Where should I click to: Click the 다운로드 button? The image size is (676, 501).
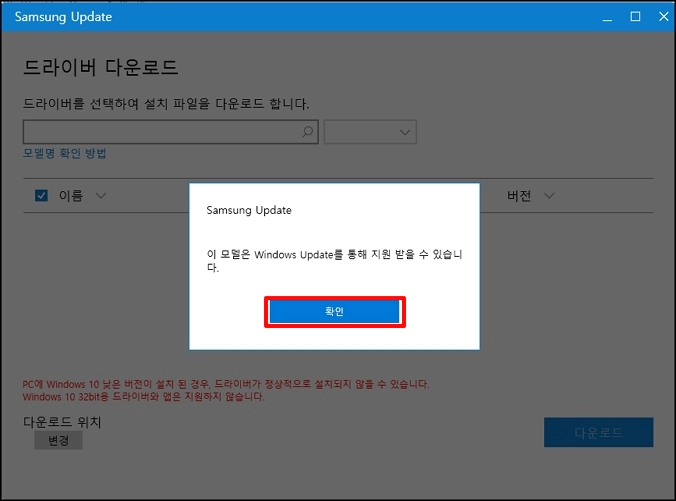(x=598, y=432)
